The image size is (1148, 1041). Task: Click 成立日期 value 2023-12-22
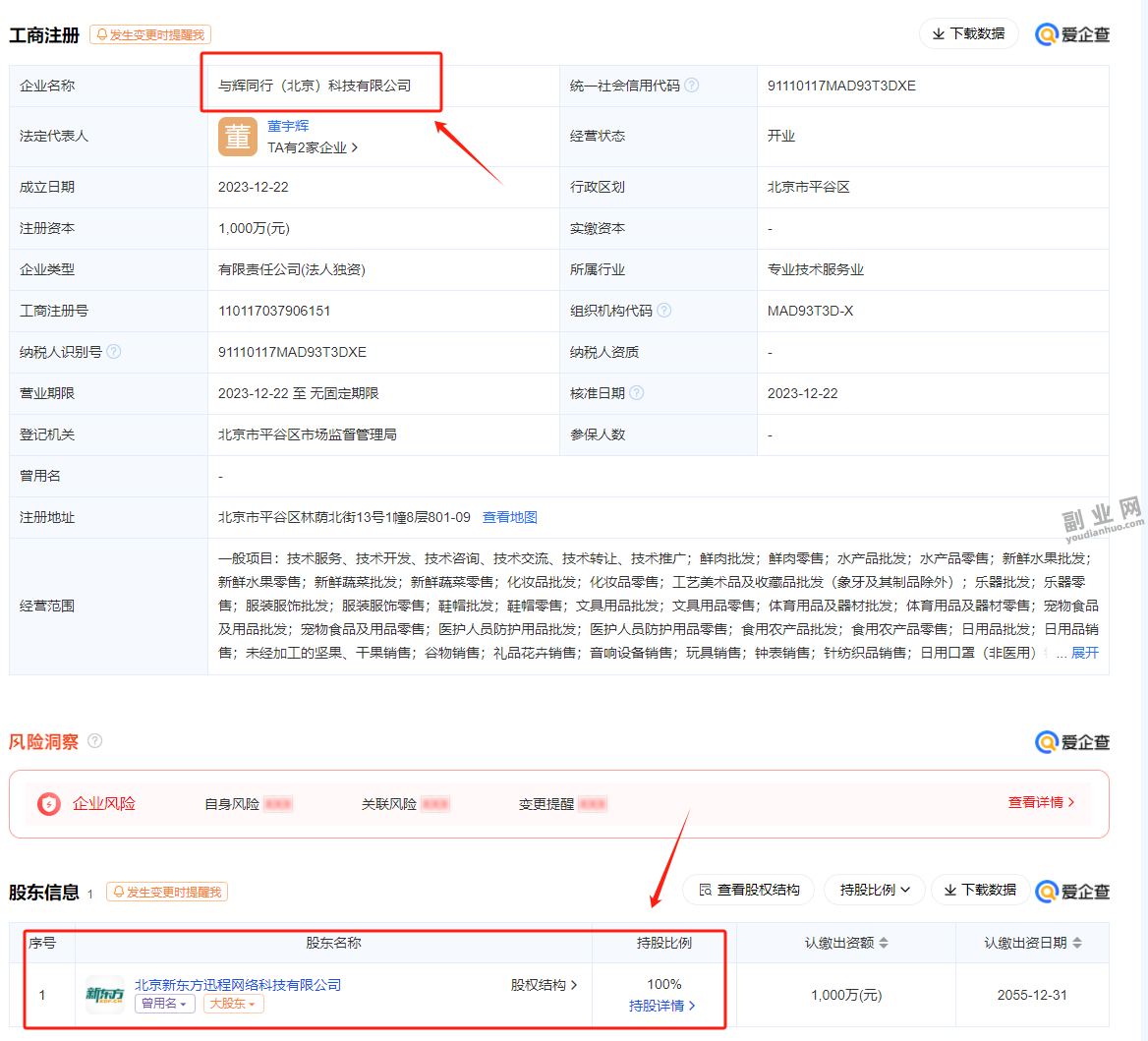[x=254, y=188]
